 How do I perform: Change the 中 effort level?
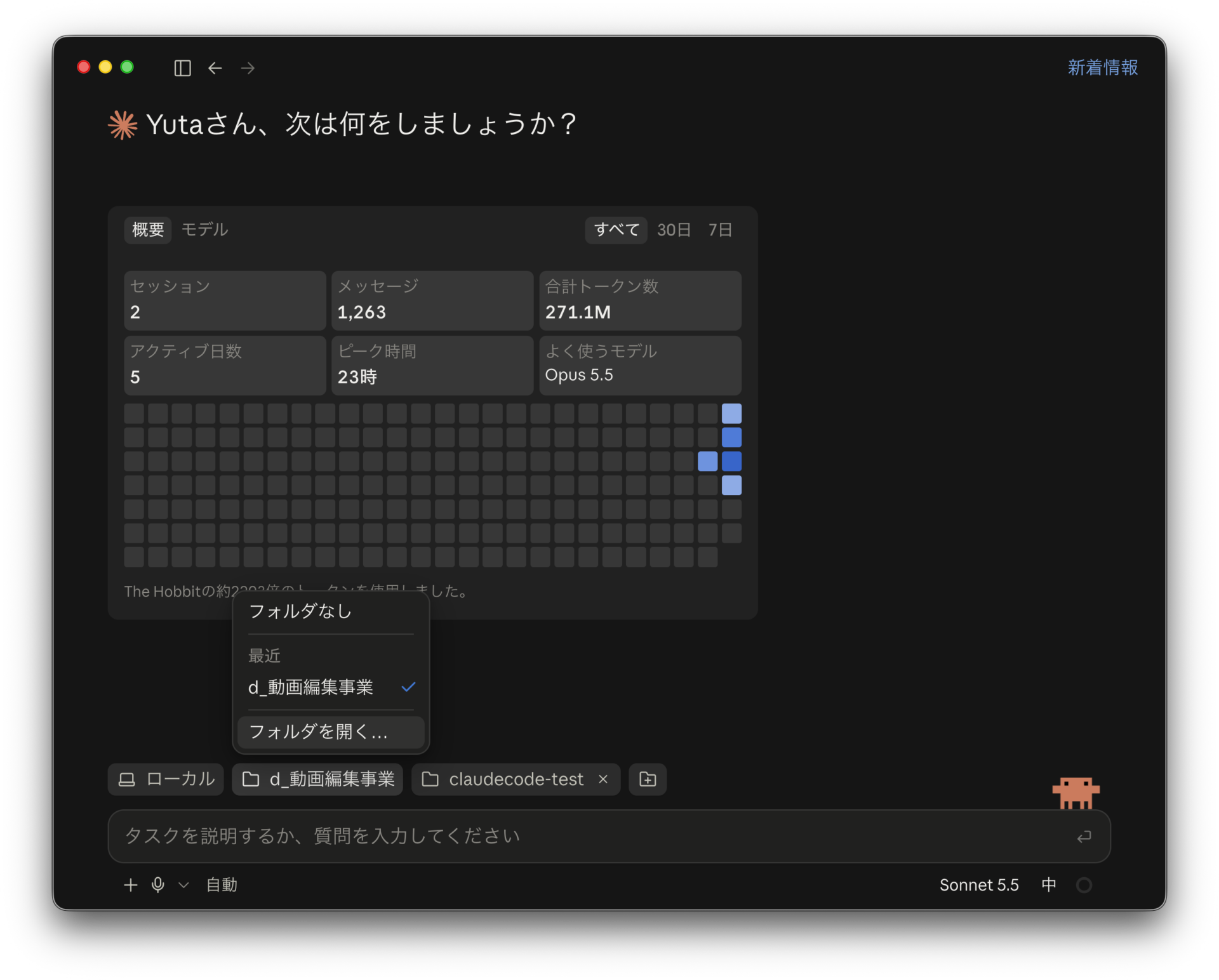pos(1049,885)
